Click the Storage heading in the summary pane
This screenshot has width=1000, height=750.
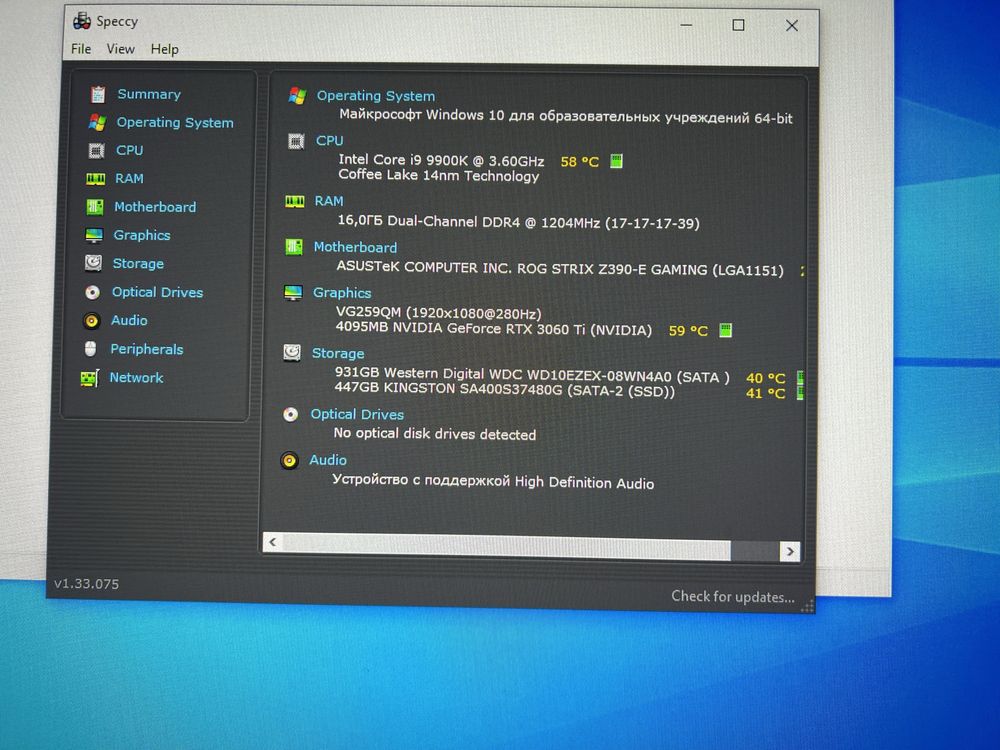[x=338, y=353]
